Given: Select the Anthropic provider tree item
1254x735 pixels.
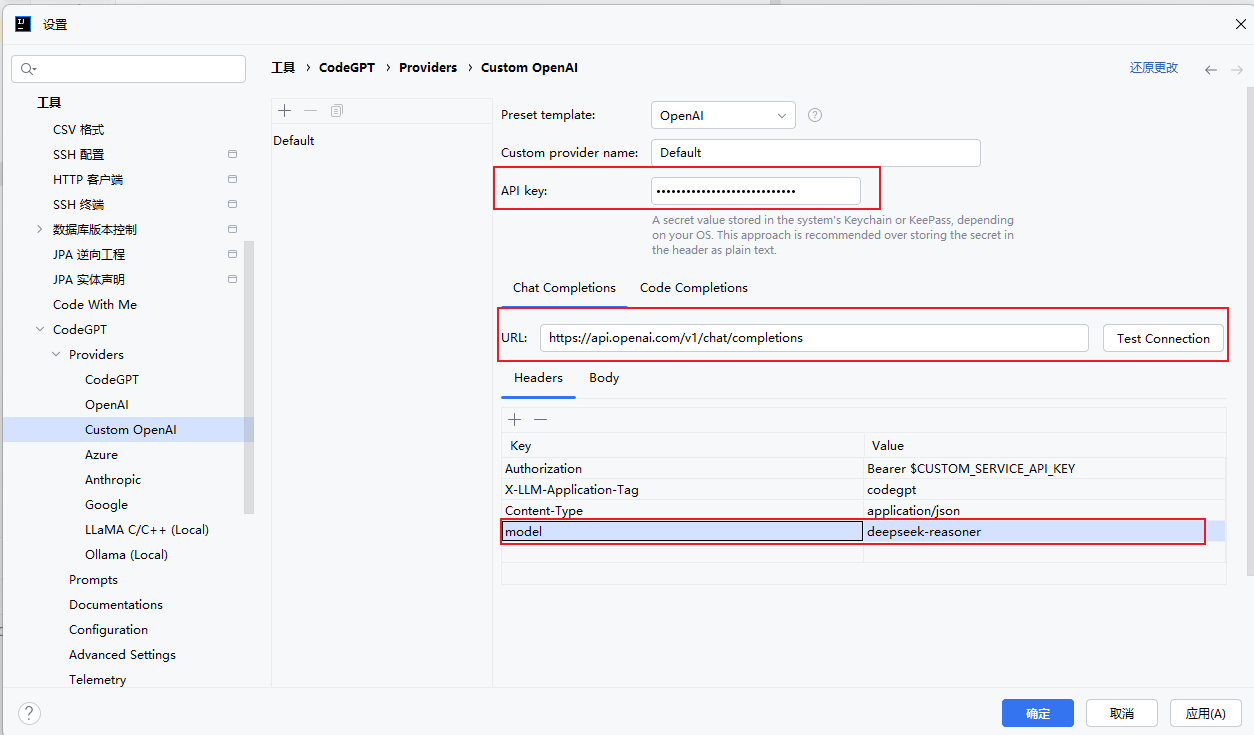Looking at the screenshot, I should coord(113,480).
